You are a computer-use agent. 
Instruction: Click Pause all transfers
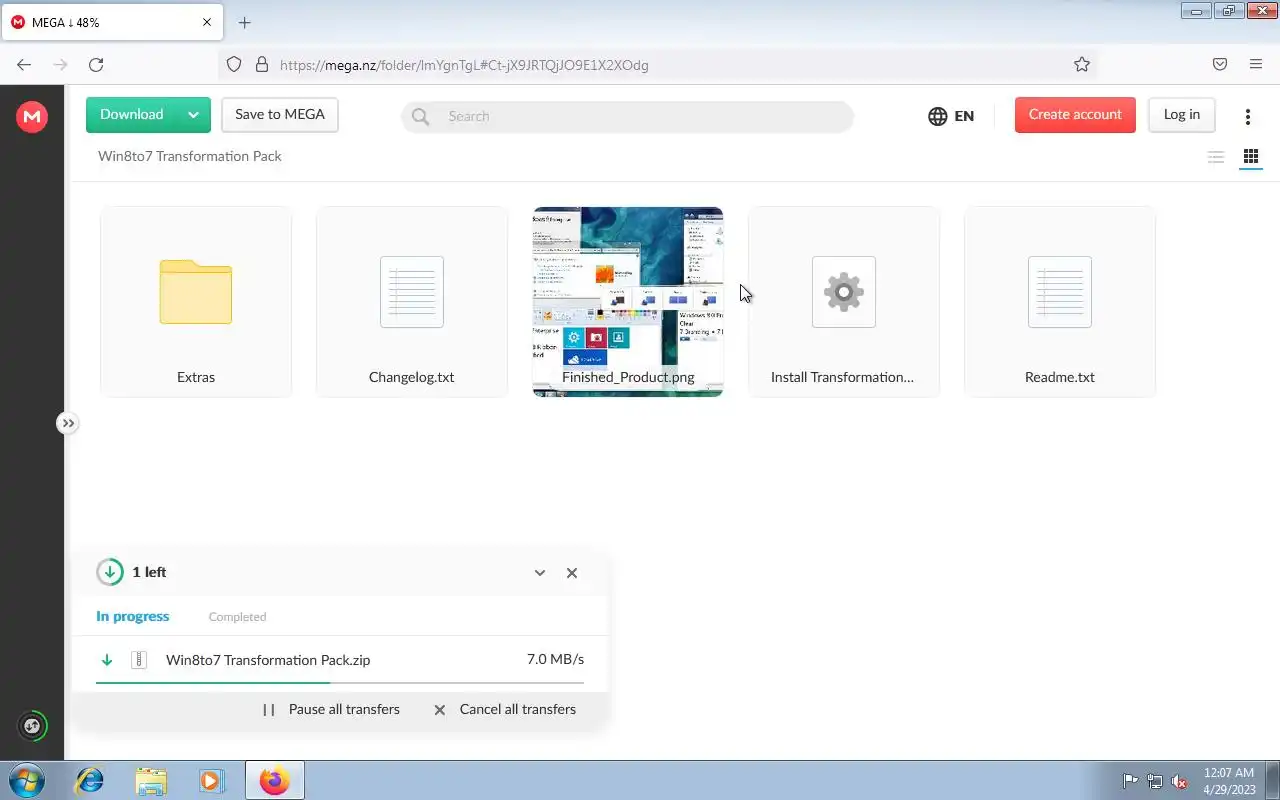click(331, 709)
